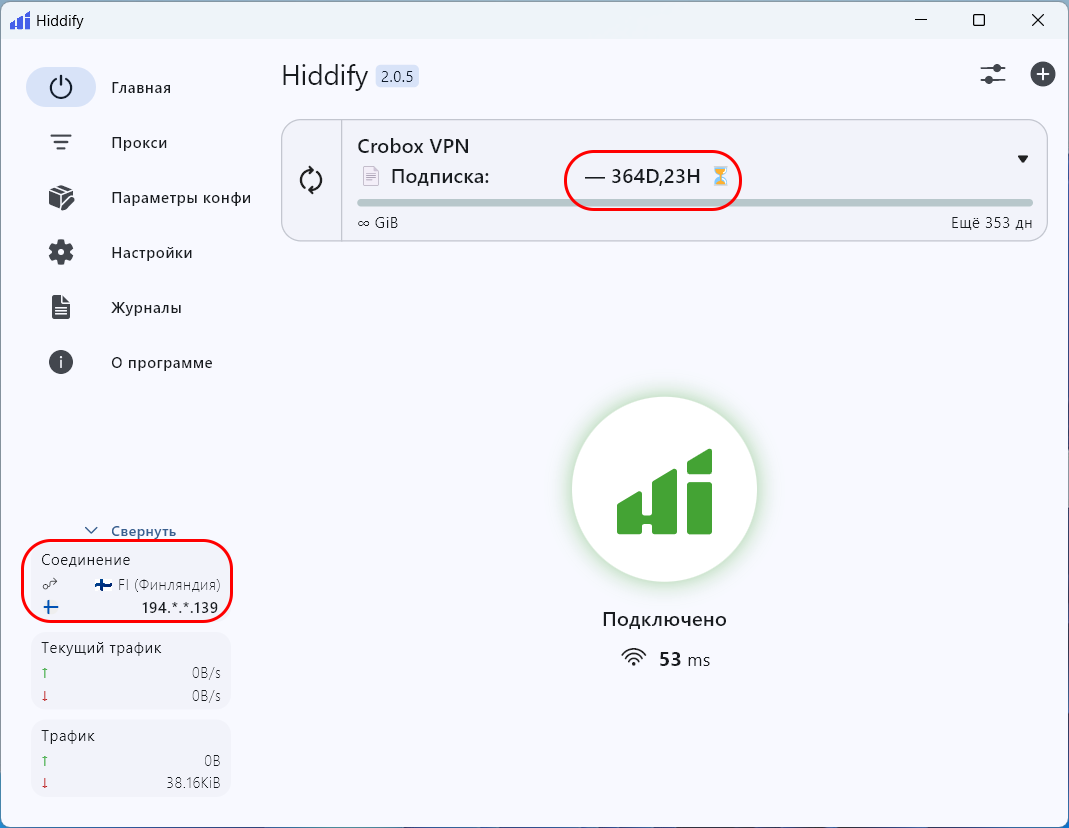Click the Журналы document icon
This screenshot has height=828, width=1069.
(61, 308)
